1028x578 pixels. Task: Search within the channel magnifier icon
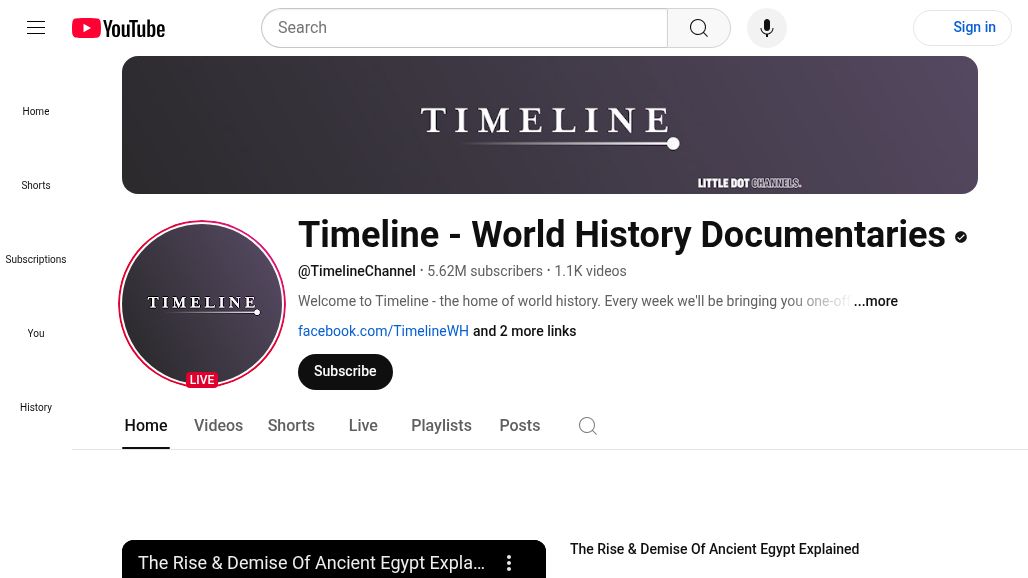[x=587, y=426]
